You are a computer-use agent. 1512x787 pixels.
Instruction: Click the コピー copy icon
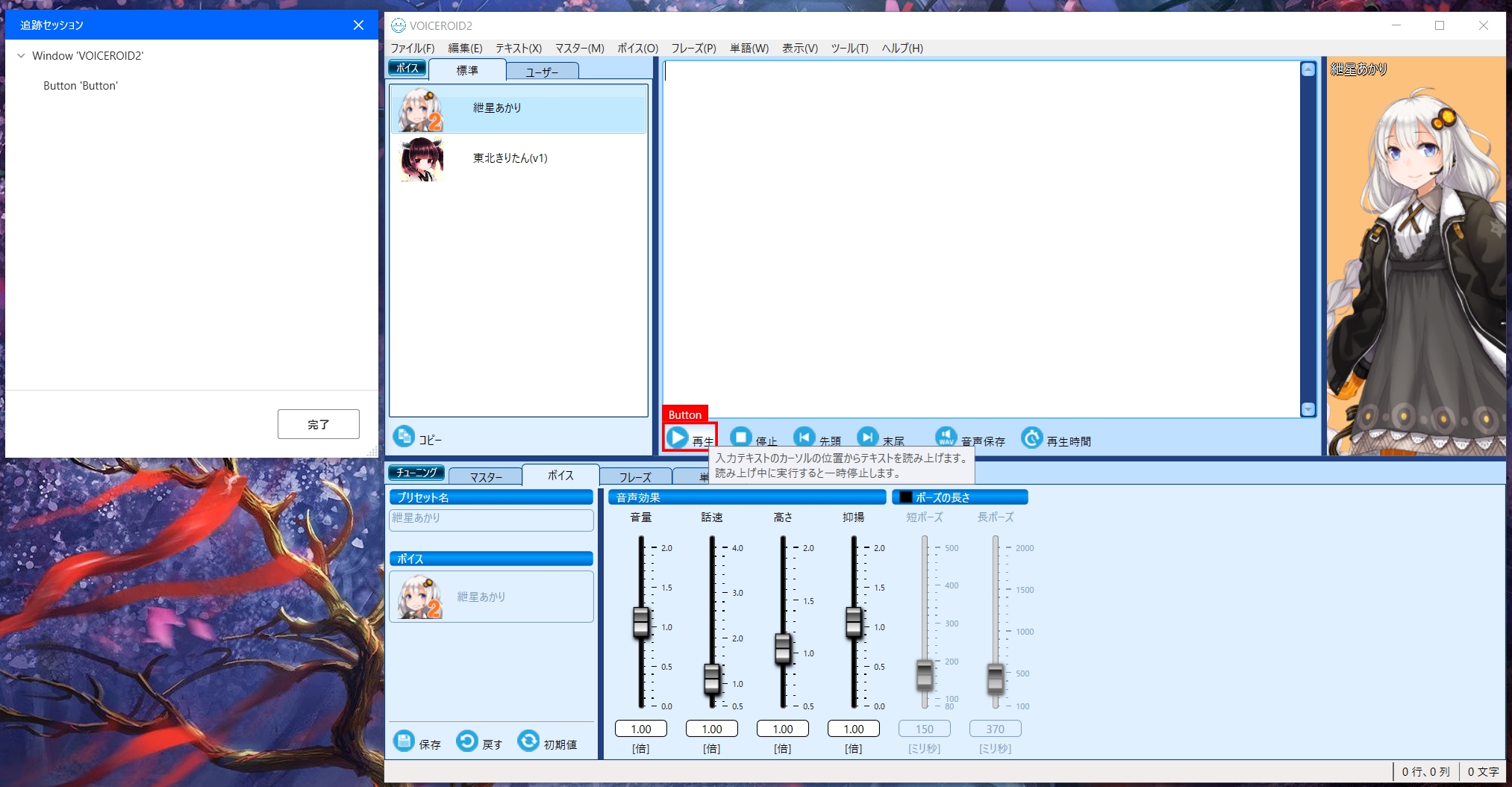click(x=404, y=435)
